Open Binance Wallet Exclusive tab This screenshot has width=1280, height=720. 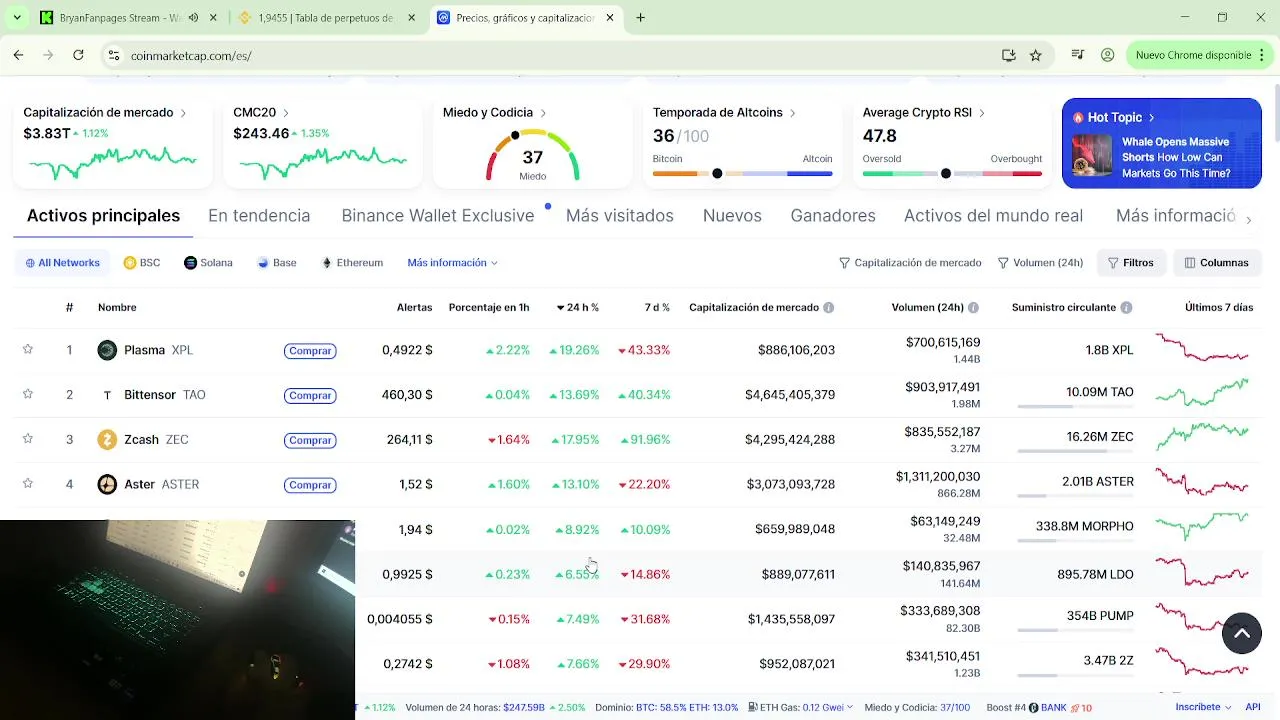tap(438, 216)
